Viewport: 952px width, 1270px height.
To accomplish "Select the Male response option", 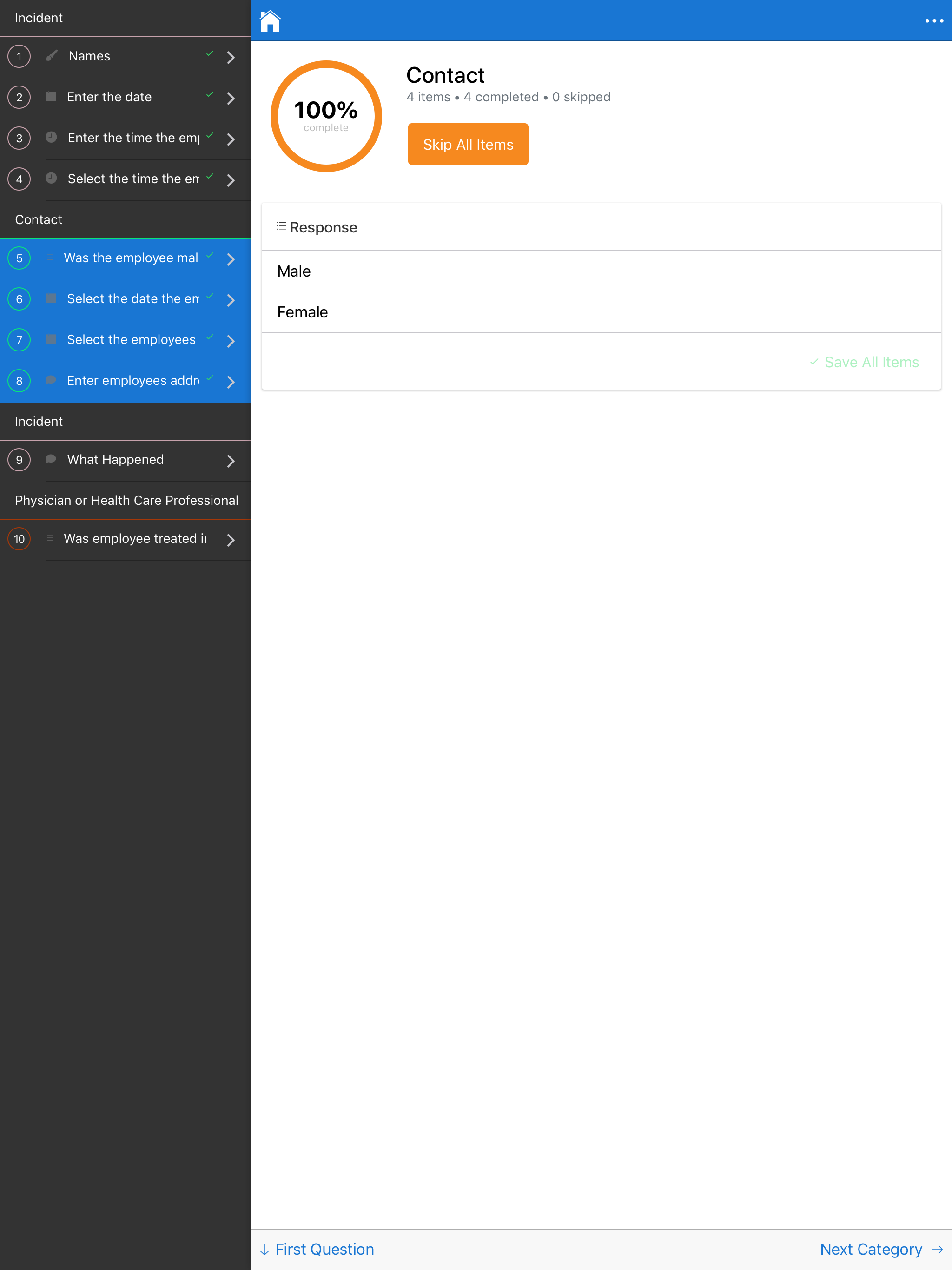I will coord(294,271).
